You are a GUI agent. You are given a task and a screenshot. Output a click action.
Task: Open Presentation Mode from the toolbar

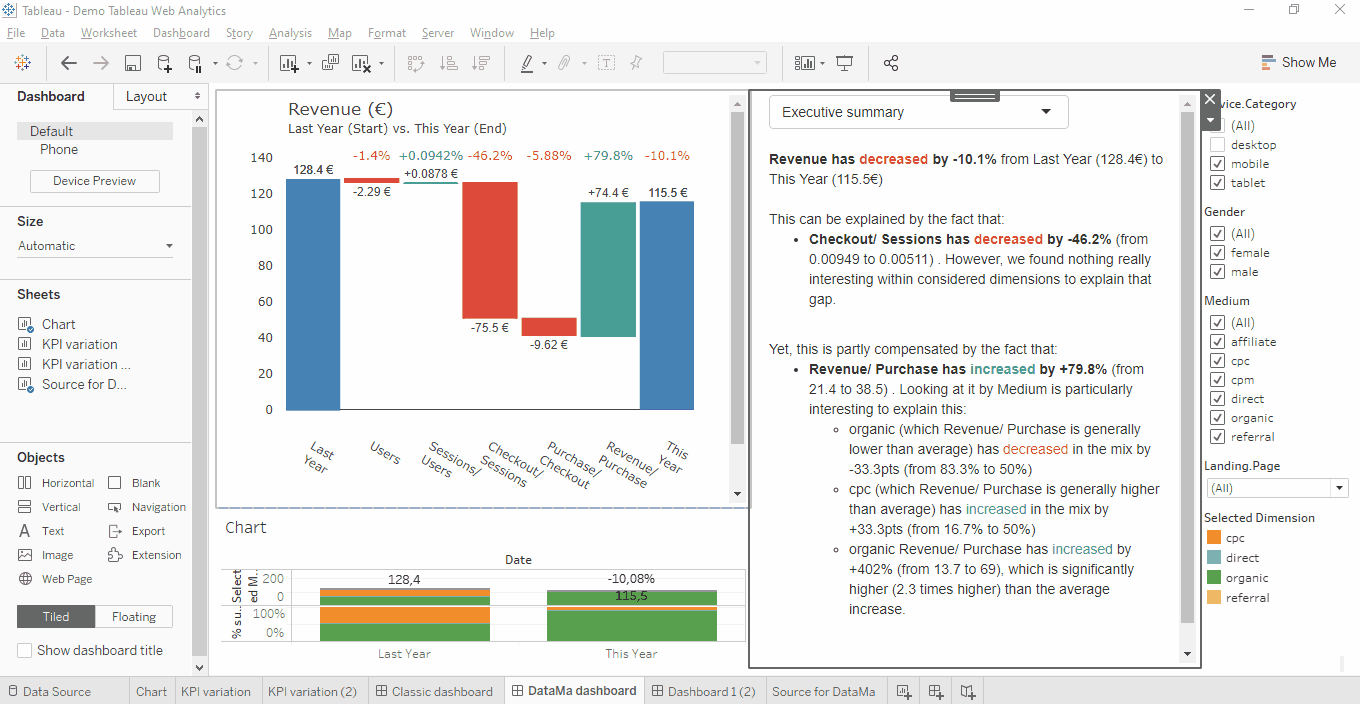tap(845, 62)
